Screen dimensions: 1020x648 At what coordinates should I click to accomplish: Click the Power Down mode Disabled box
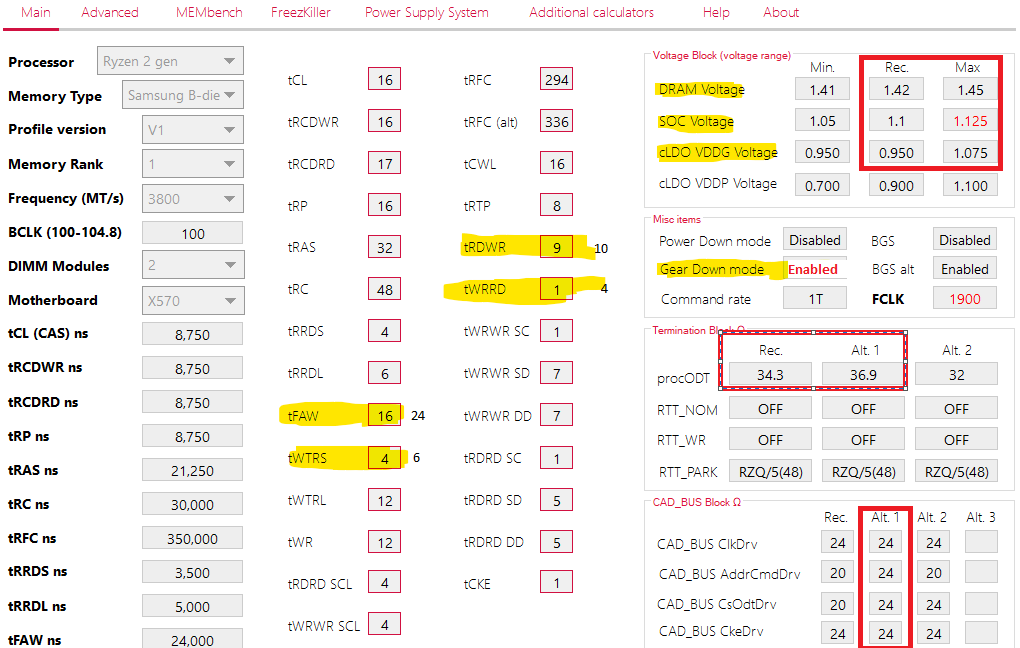[815, 240]
